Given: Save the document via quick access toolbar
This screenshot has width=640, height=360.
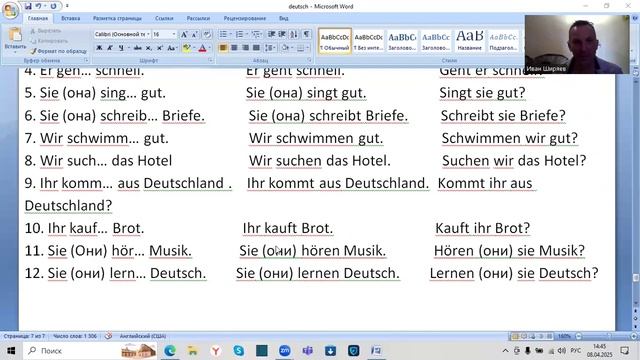Looking at the screenshot, I should tap(28, 6).
